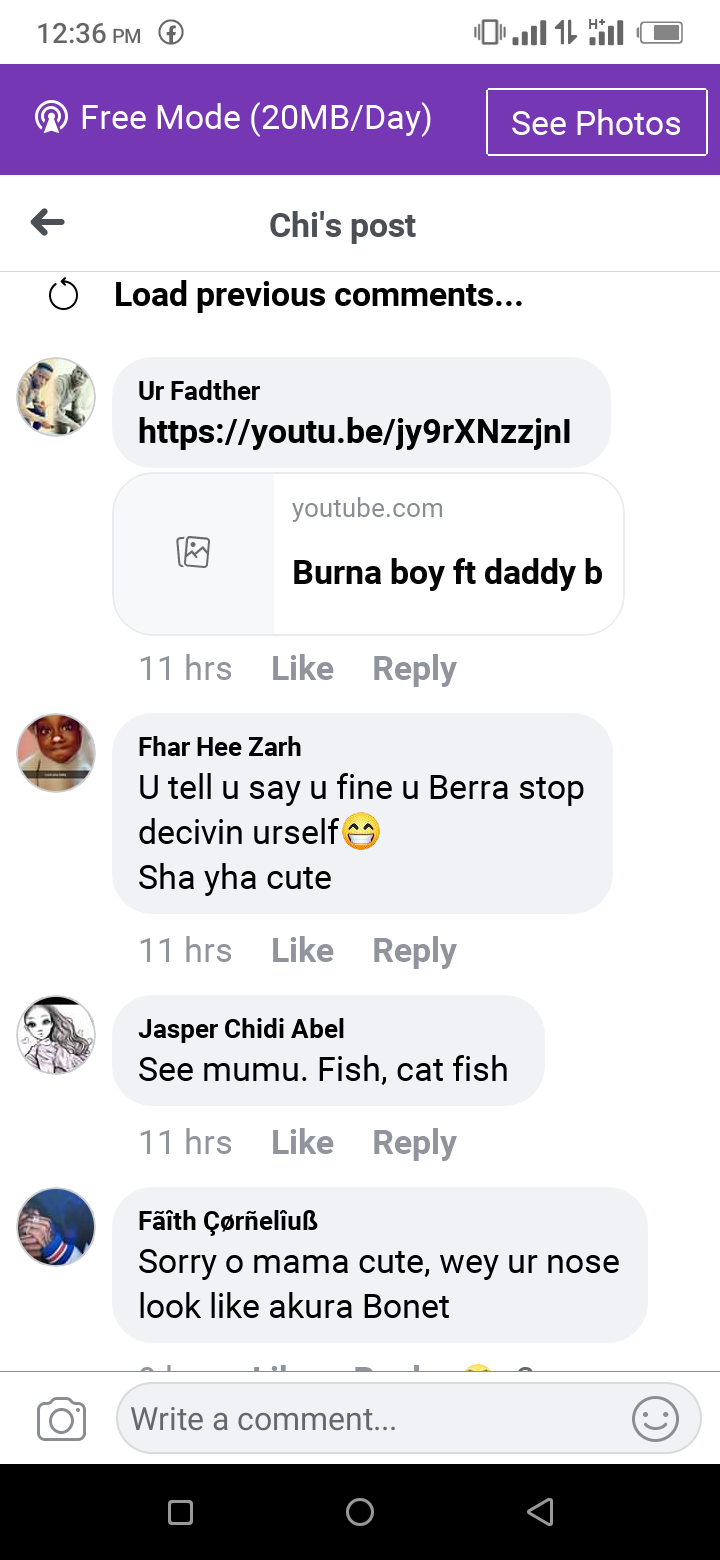Like Jasper Chidi Abel's comment
Image resolution: width=720 pixels, height=1560 pixels.
pyautogui.click(x=302, y=1142)
